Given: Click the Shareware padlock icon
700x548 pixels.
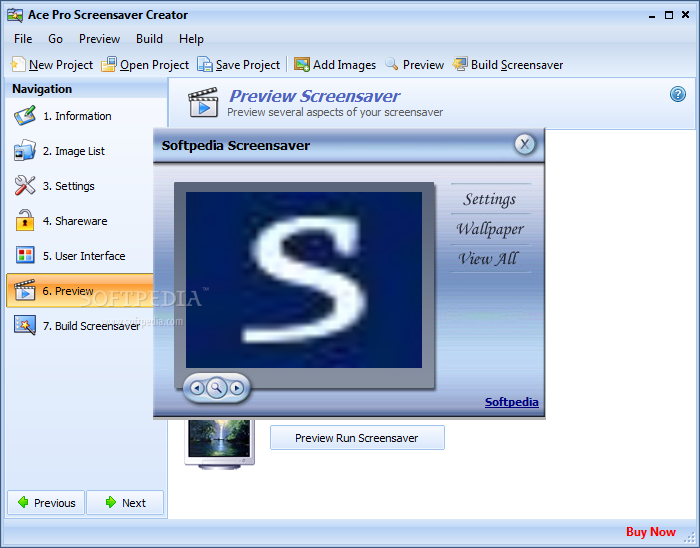Looking at the screenshot, I should click(x=25, y=220).
